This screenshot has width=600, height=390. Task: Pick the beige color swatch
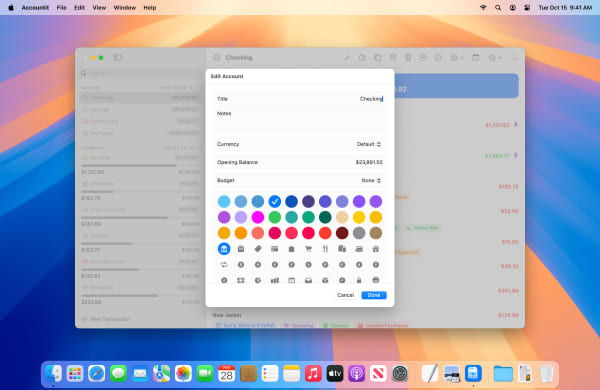click(x=342, y=217)
